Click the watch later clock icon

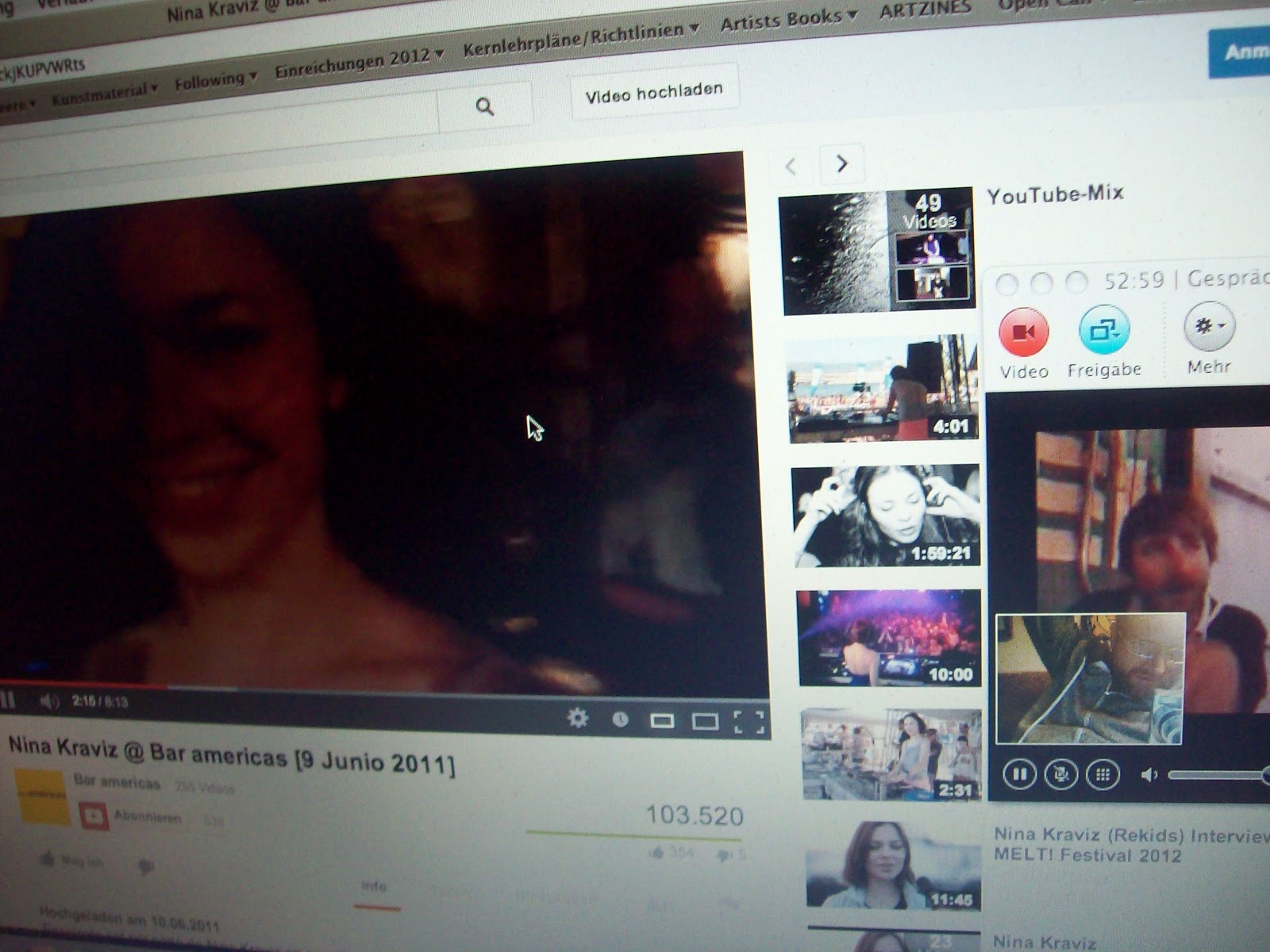click(x=620, y=720)
